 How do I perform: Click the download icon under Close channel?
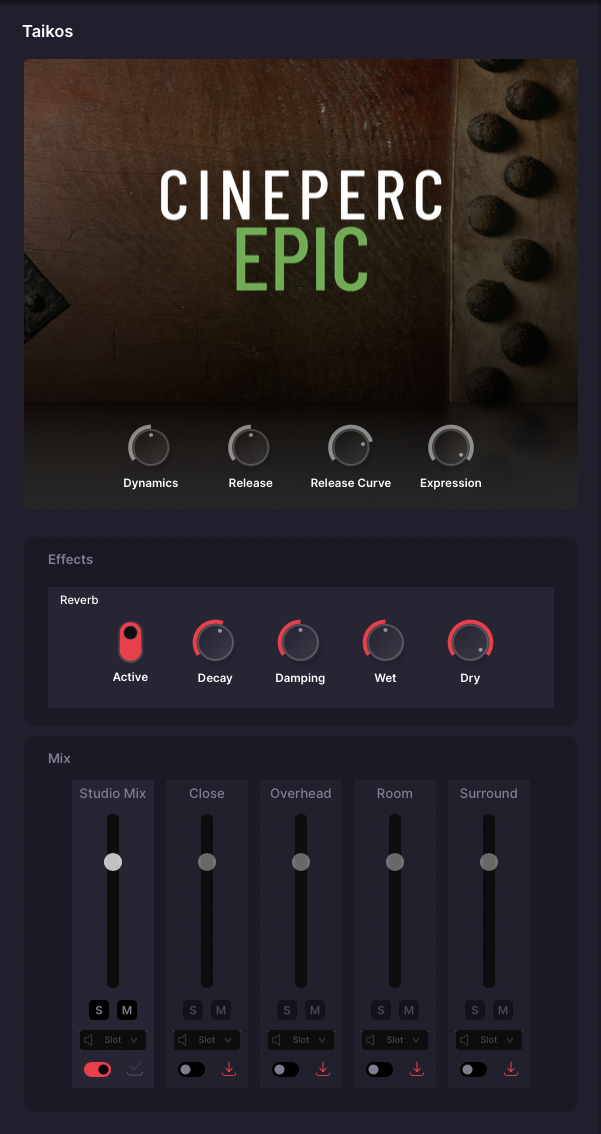point(229,1069)
